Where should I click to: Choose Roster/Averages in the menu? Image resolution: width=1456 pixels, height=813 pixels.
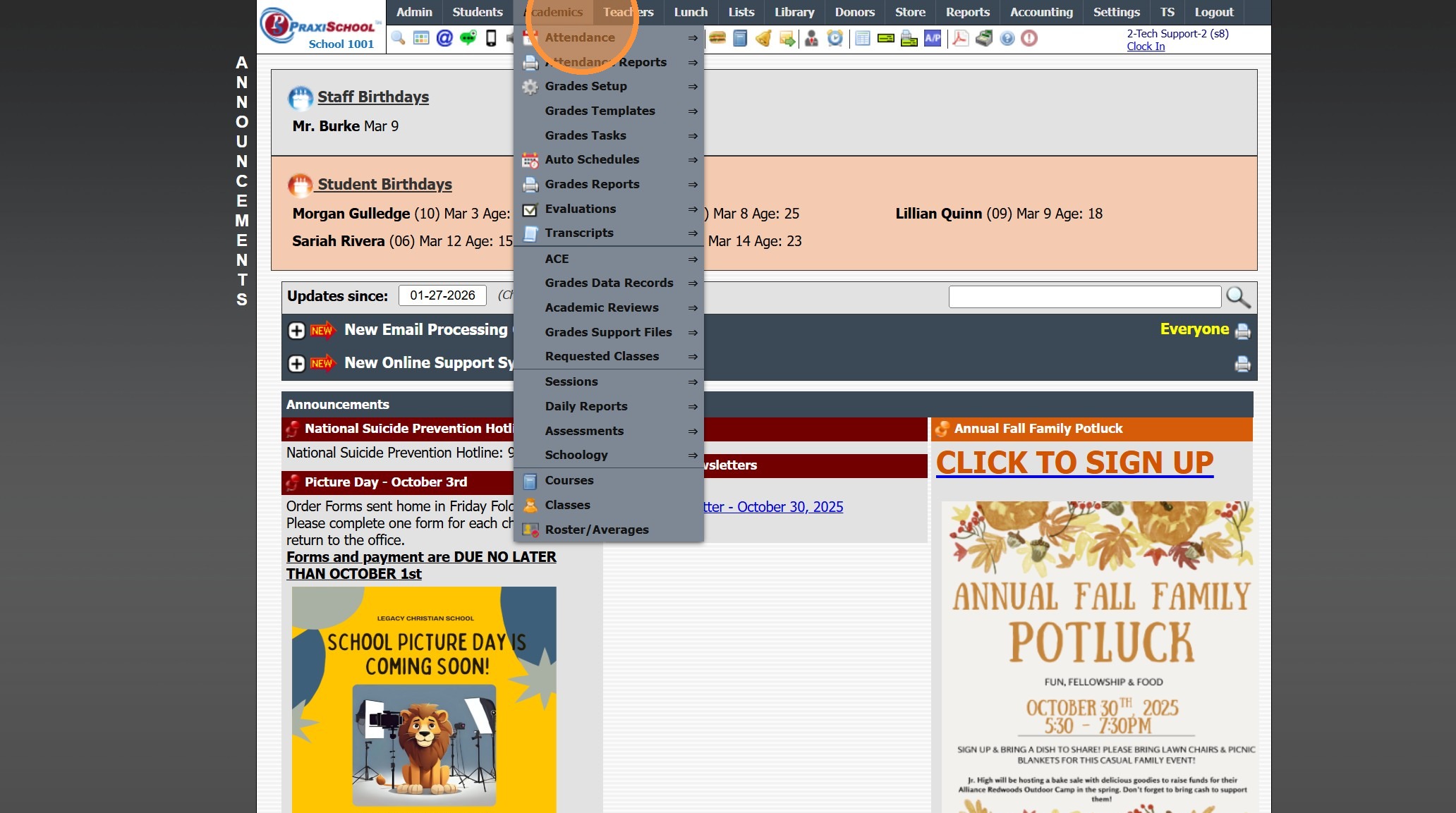pyautogui.click(x=597, y=530)
